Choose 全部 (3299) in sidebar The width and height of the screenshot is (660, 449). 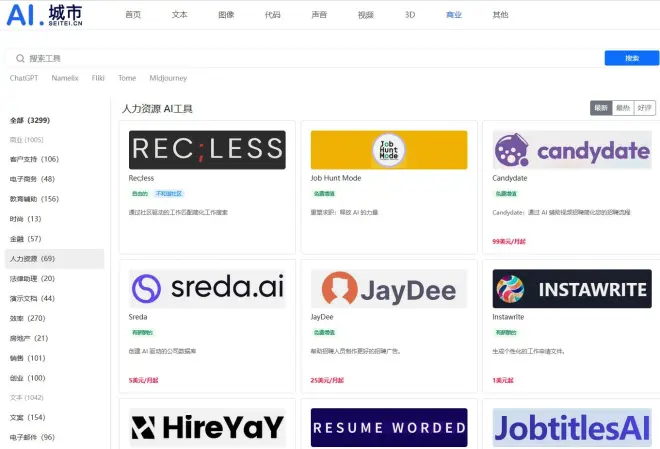pos(30,120)
